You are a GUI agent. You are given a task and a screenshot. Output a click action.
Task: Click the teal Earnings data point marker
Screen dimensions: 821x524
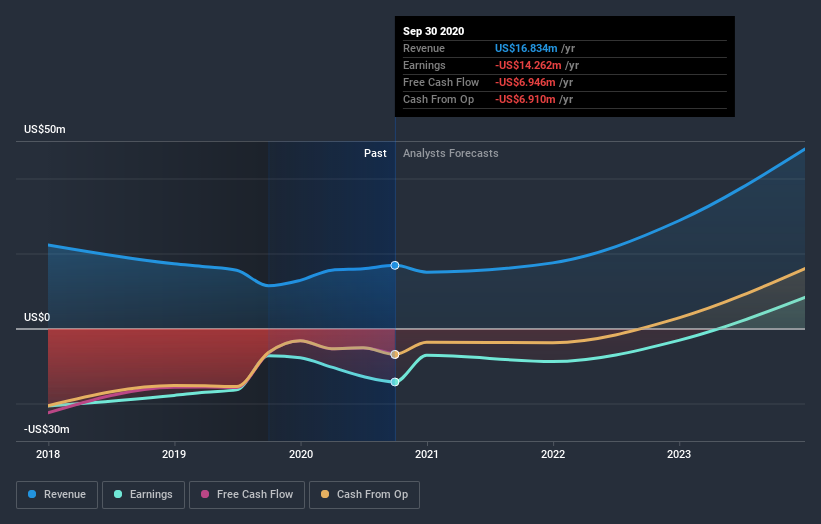click(x=395, y=382)
